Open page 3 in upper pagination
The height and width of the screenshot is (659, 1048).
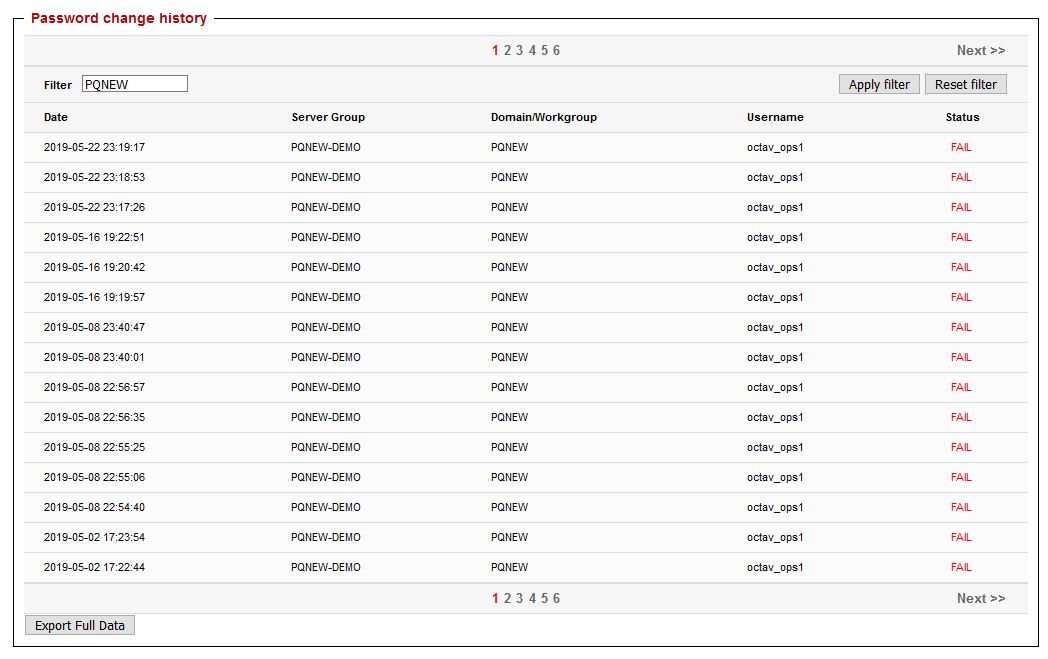coord(519,51)
